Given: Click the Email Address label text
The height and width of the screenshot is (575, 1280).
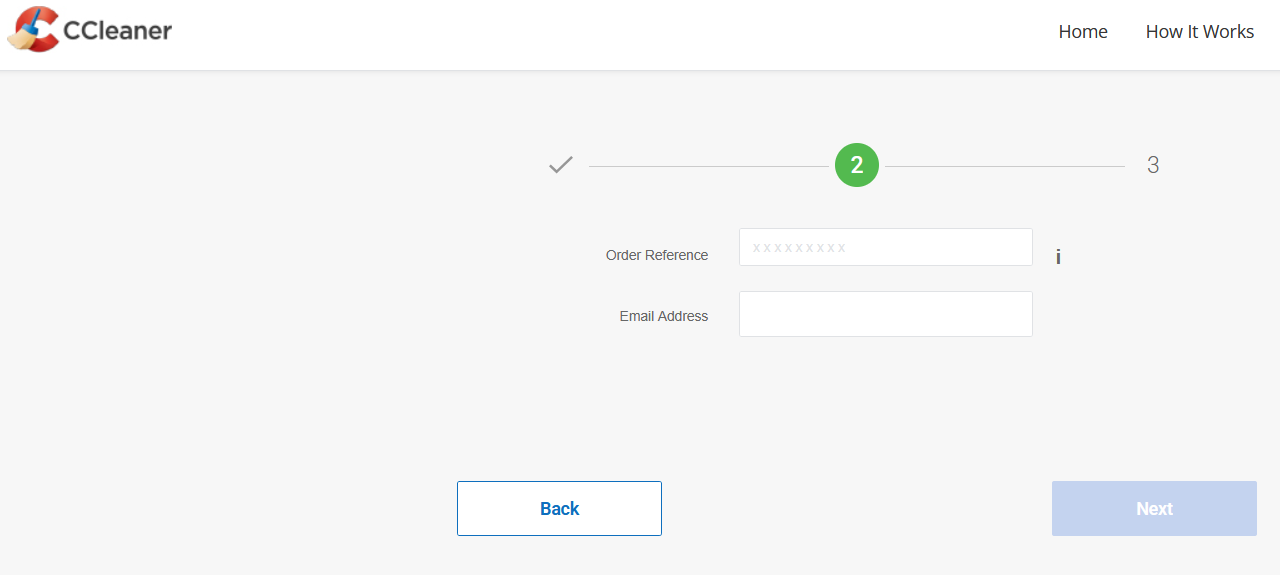Looking at the screenshot, I should coord(664,316).
